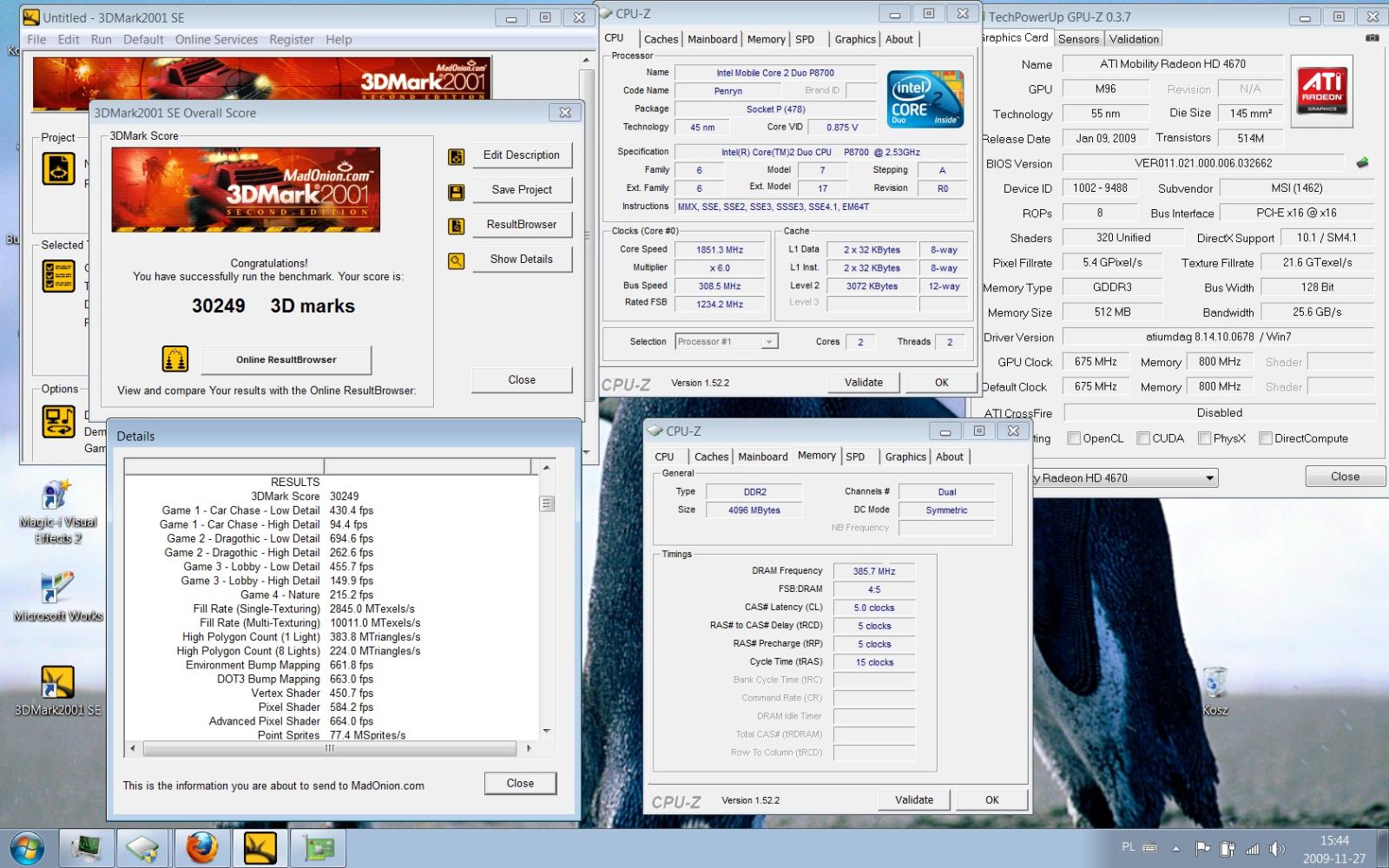Click the Intel Core 2 Duo logo
1389x868 pixels.
pos(925,99)
